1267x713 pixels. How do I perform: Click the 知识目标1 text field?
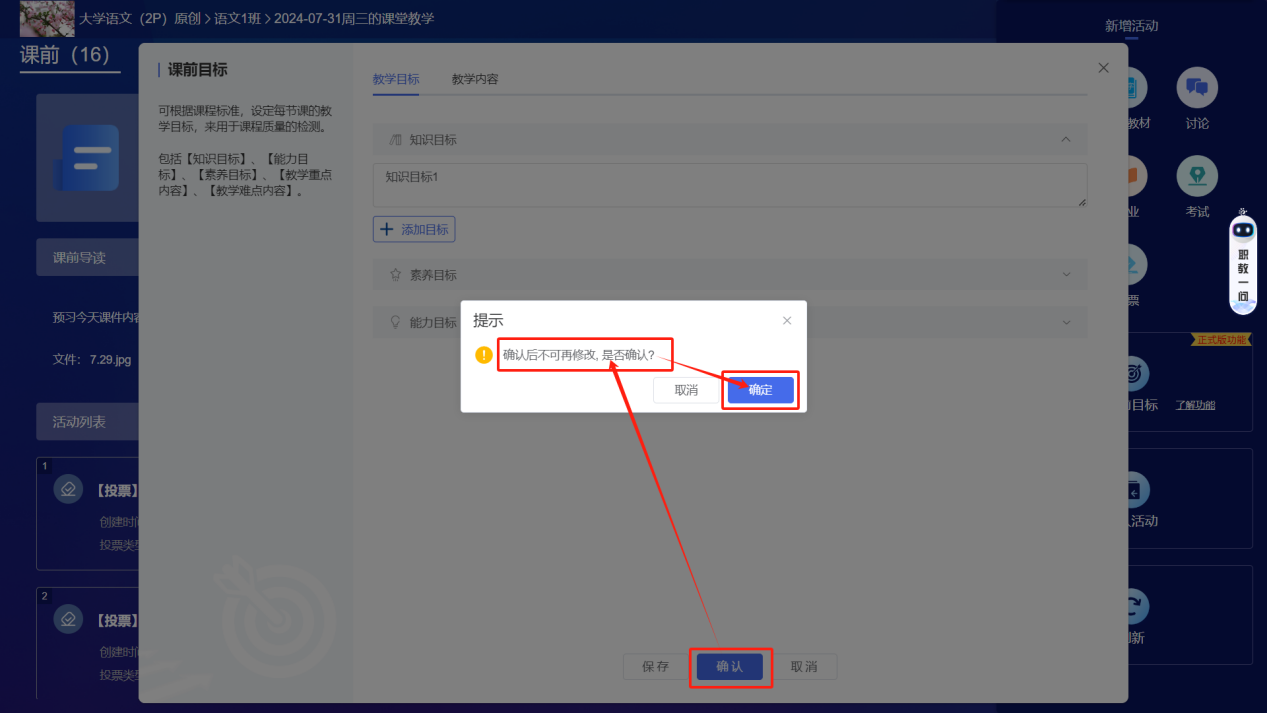729,185
